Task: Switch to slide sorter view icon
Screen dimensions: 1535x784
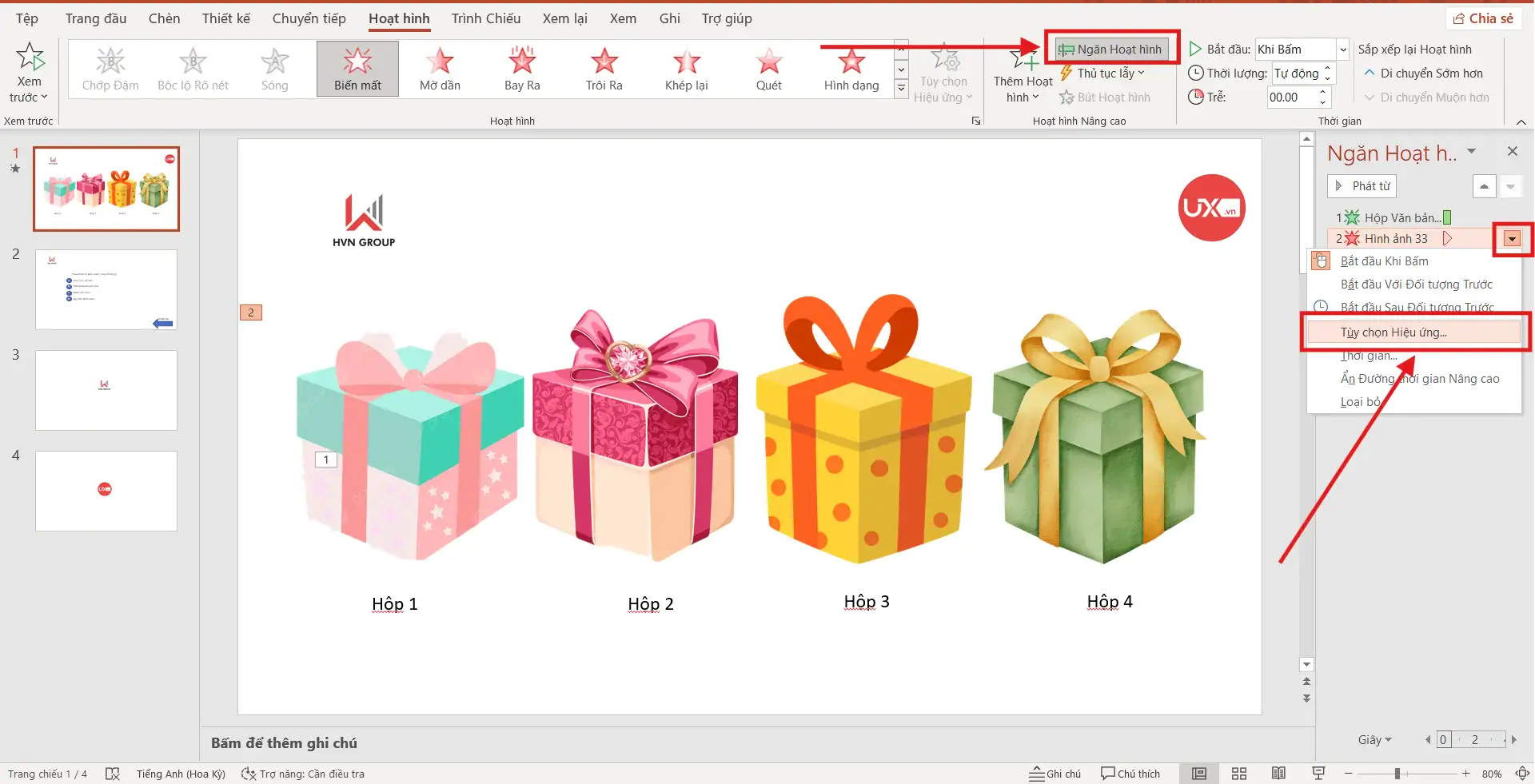Action: click(1238, 774)
